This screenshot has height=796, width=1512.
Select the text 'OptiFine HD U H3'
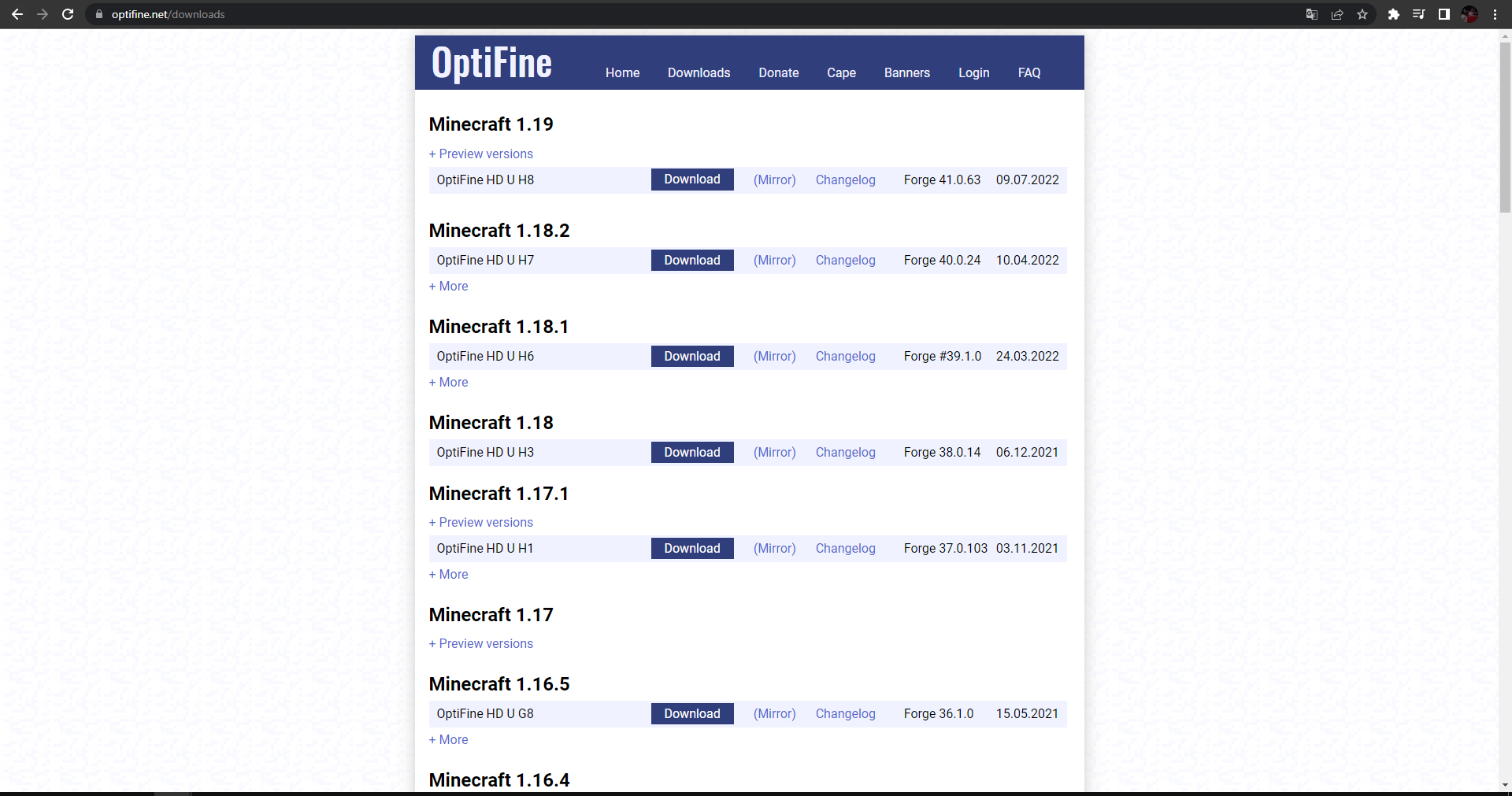tap(485, 452)
